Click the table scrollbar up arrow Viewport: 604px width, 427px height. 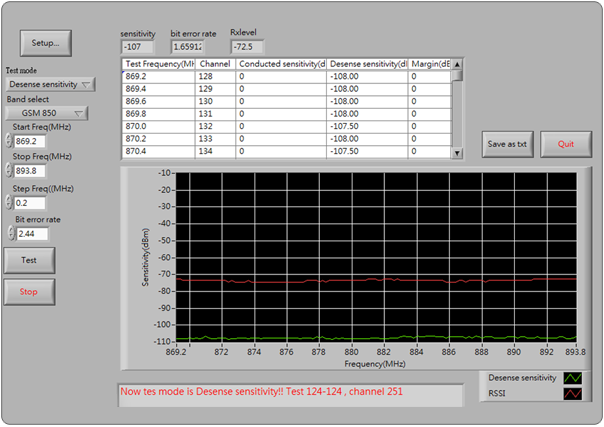[x=457, y=64]
